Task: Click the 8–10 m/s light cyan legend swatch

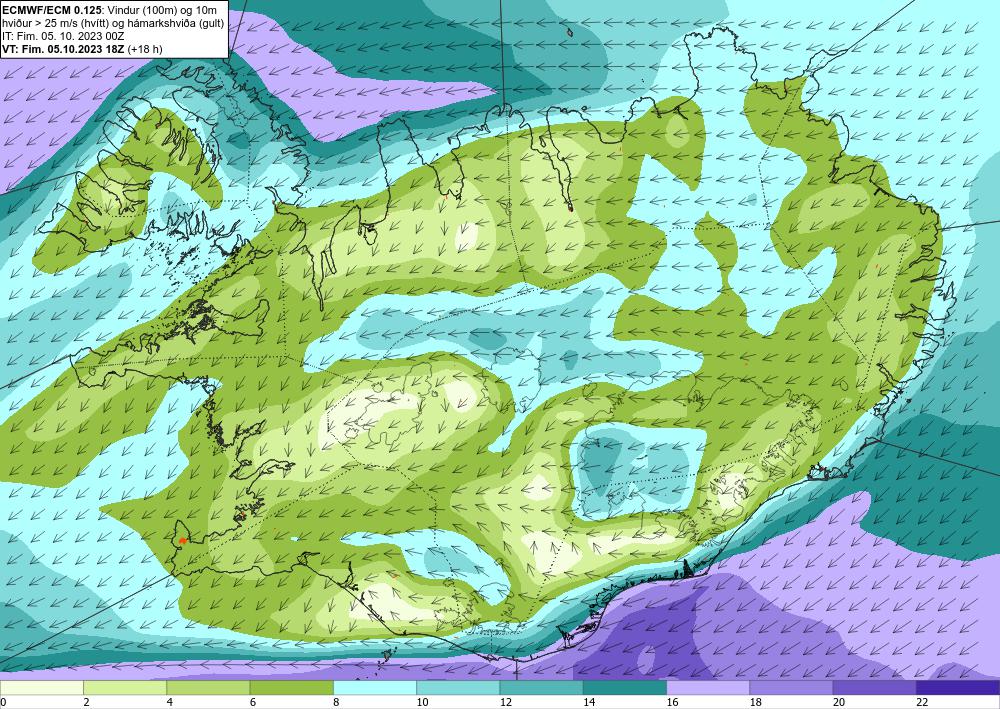Action: click(x=375, y=688)
